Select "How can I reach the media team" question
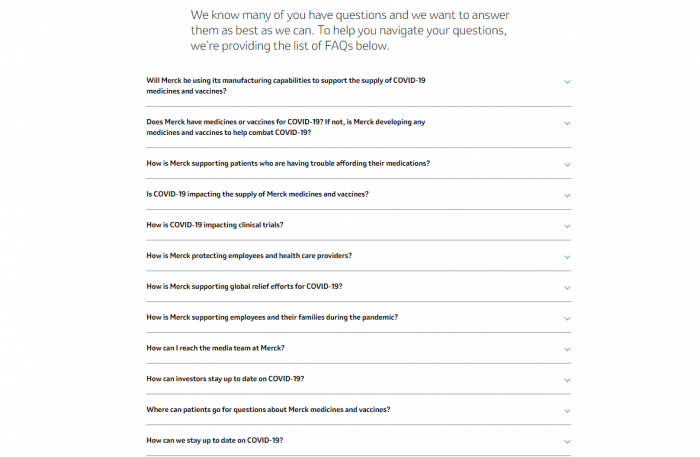Screen dimensions: 700x457 pos(215,348)
